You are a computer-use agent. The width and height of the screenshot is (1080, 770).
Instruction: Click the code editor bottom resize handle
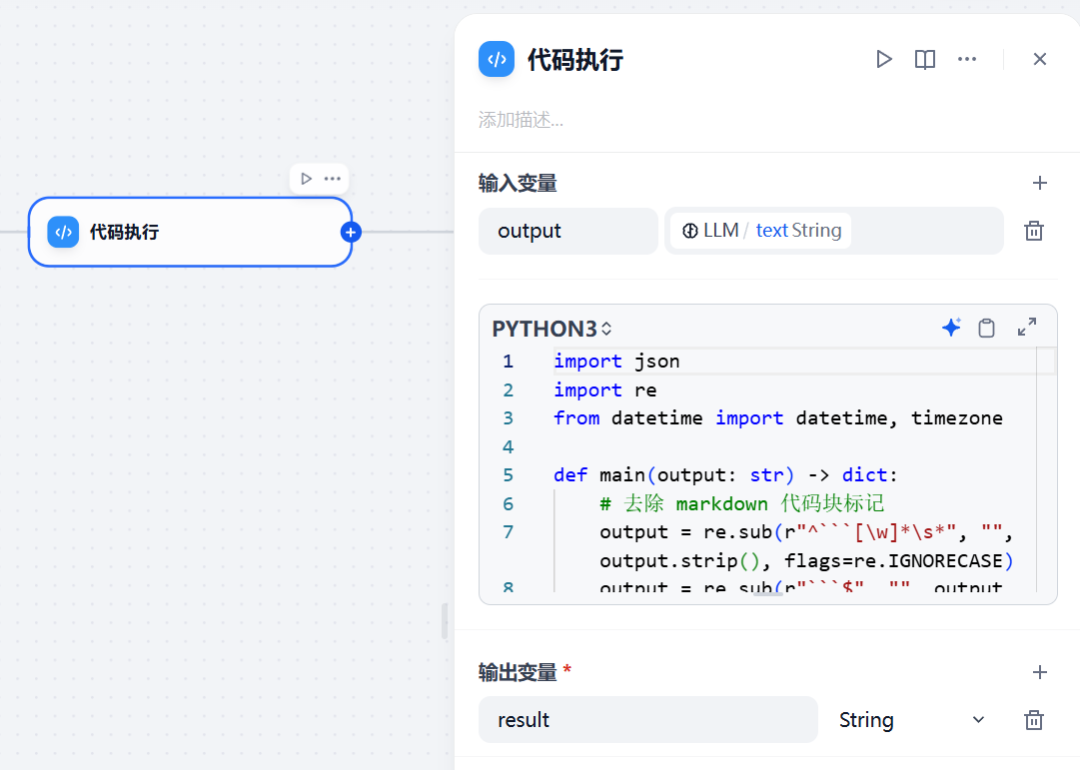767,594
